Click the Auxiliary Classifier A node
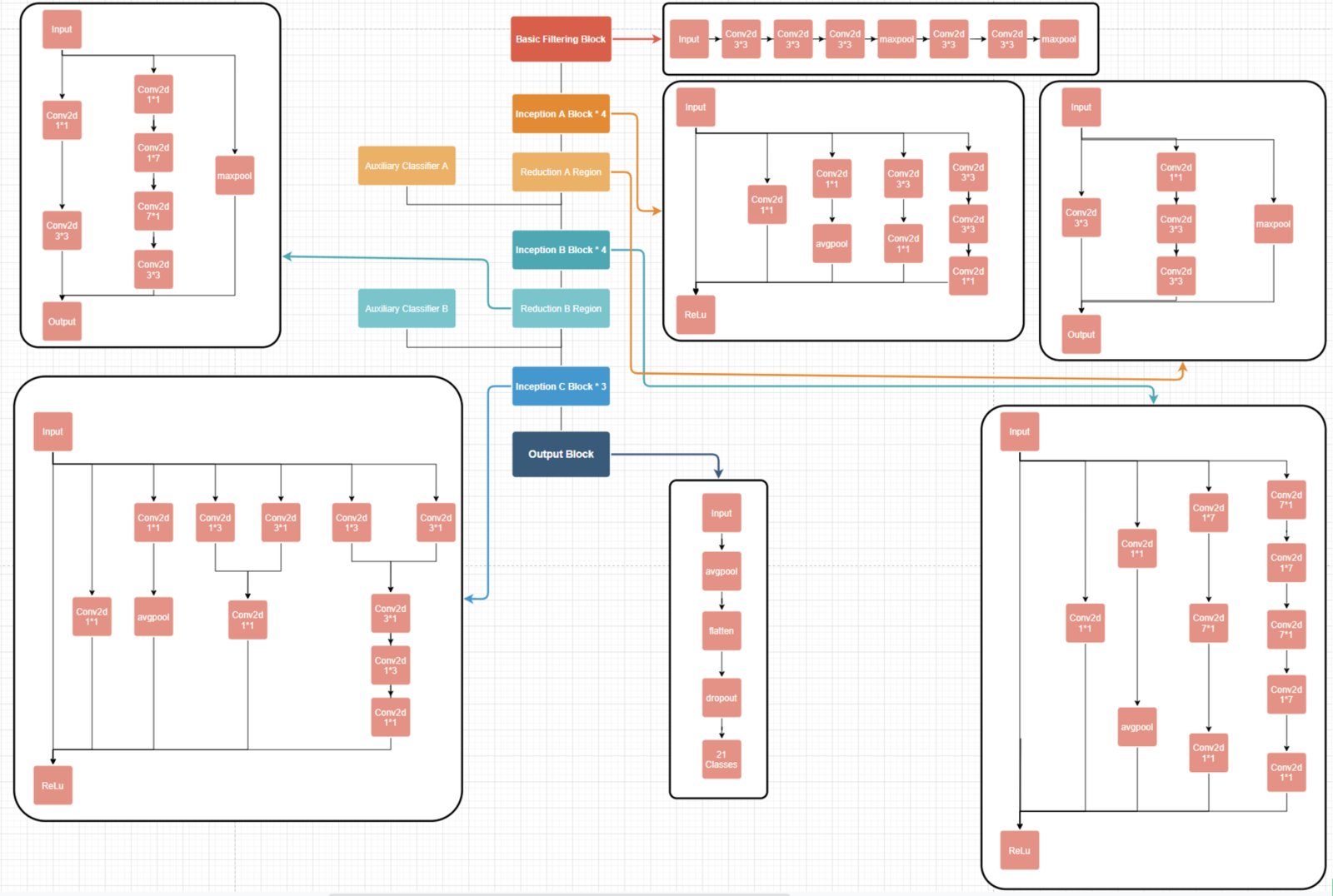Screen dimensions: 1333x896 [407, 166]
